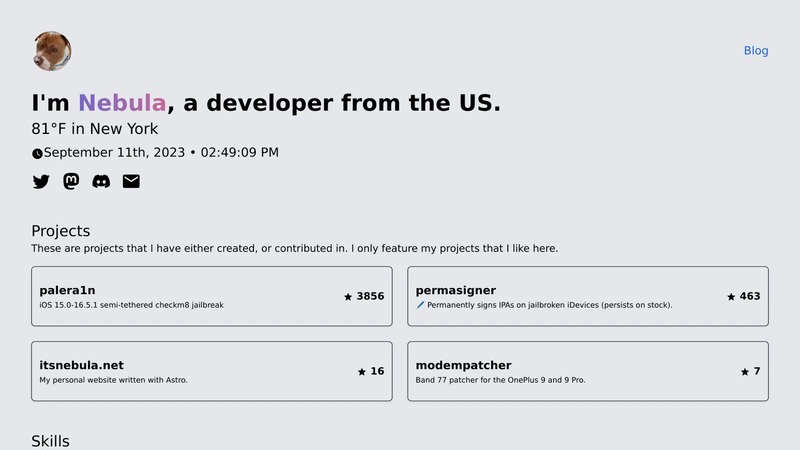800x450 pixels.
Task: Click the dog profile avatar
Action: click(x=52, y=51)
